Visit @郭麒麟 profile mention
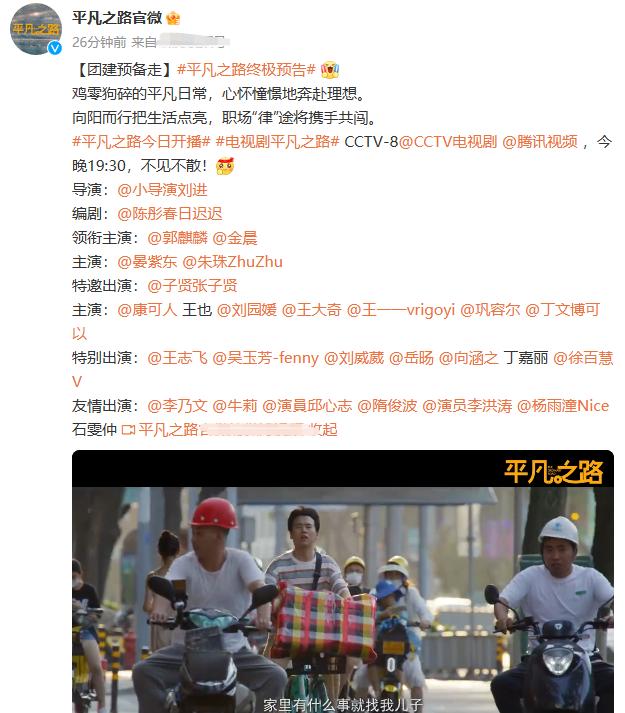The width and height of the screenshot is (625, 713). (x=177, y=238)
